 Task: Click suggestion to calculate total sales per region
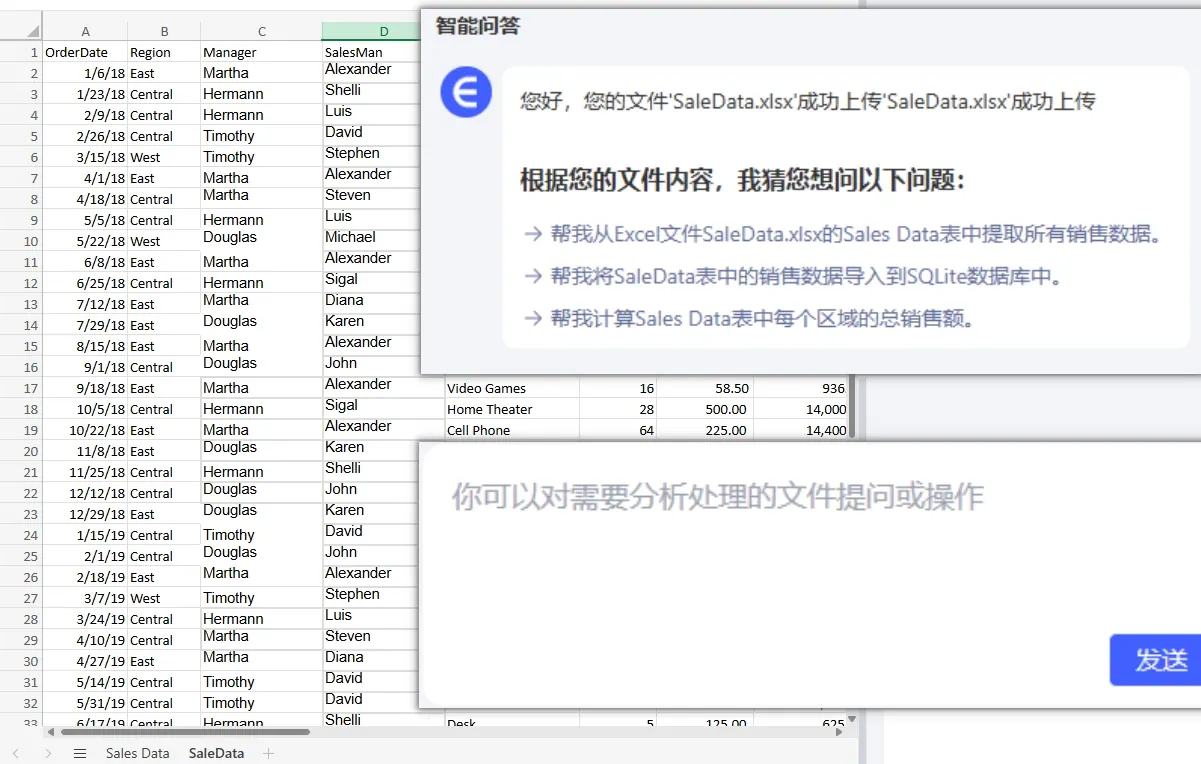click(x=749, y=318)
